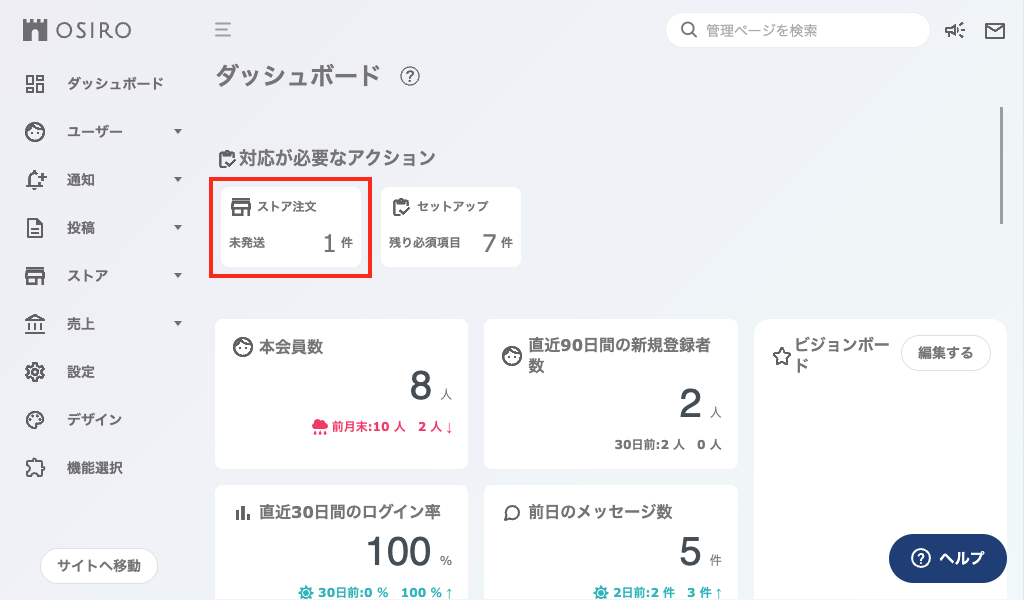Click the 30日前:2 人 text
Viewport: 1024px width, 600px height.
(x=649, y=445)
